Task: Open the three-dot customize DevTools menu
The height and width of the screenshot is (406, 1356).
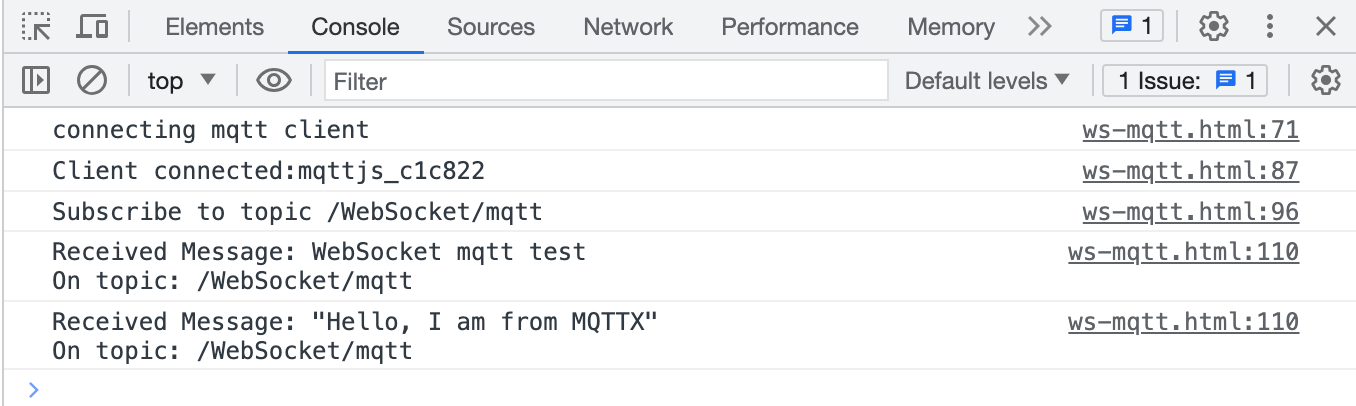Action: coord(1270,27)
